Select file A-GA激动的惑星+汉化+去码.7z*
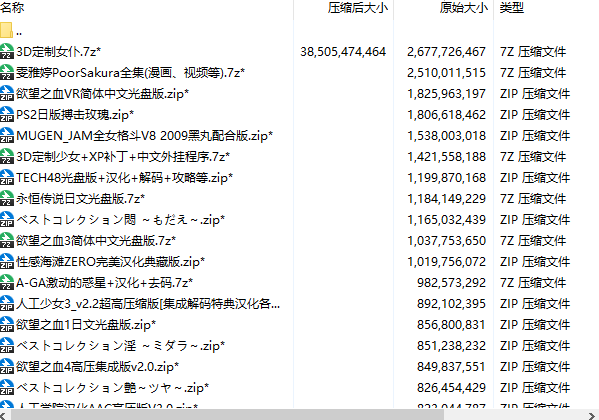The width and height of the screenshot is (599, 420). (104, 282)
